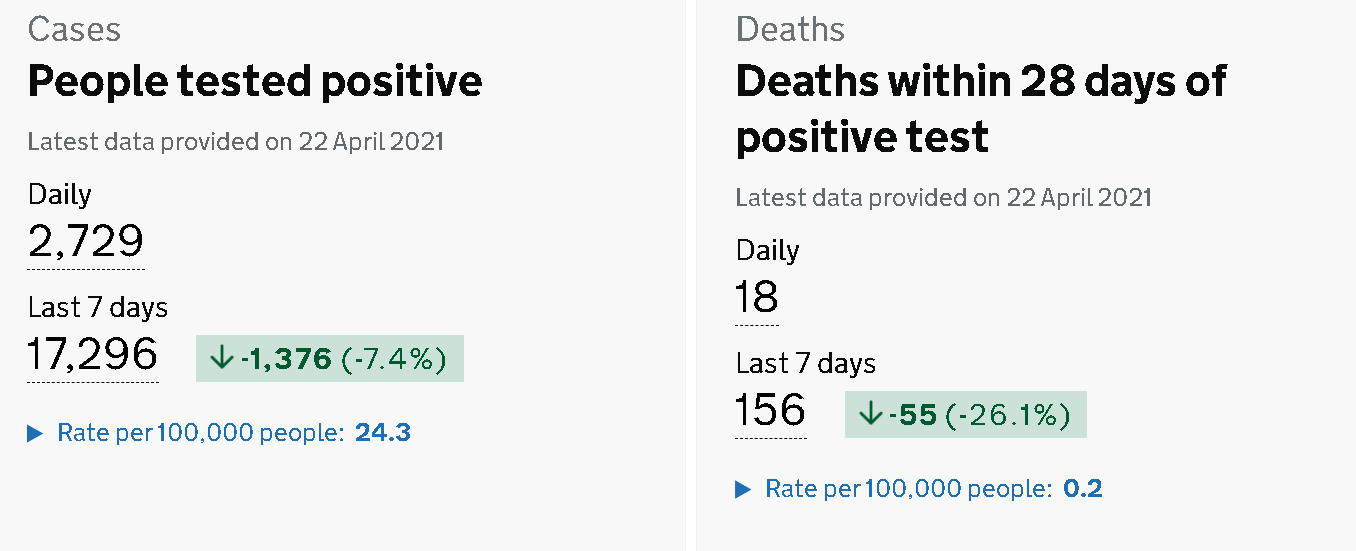The width and height of the screenshot is (1356, 551).
Task: Click the last 7 days deaths figure 156
Action: 771,410
